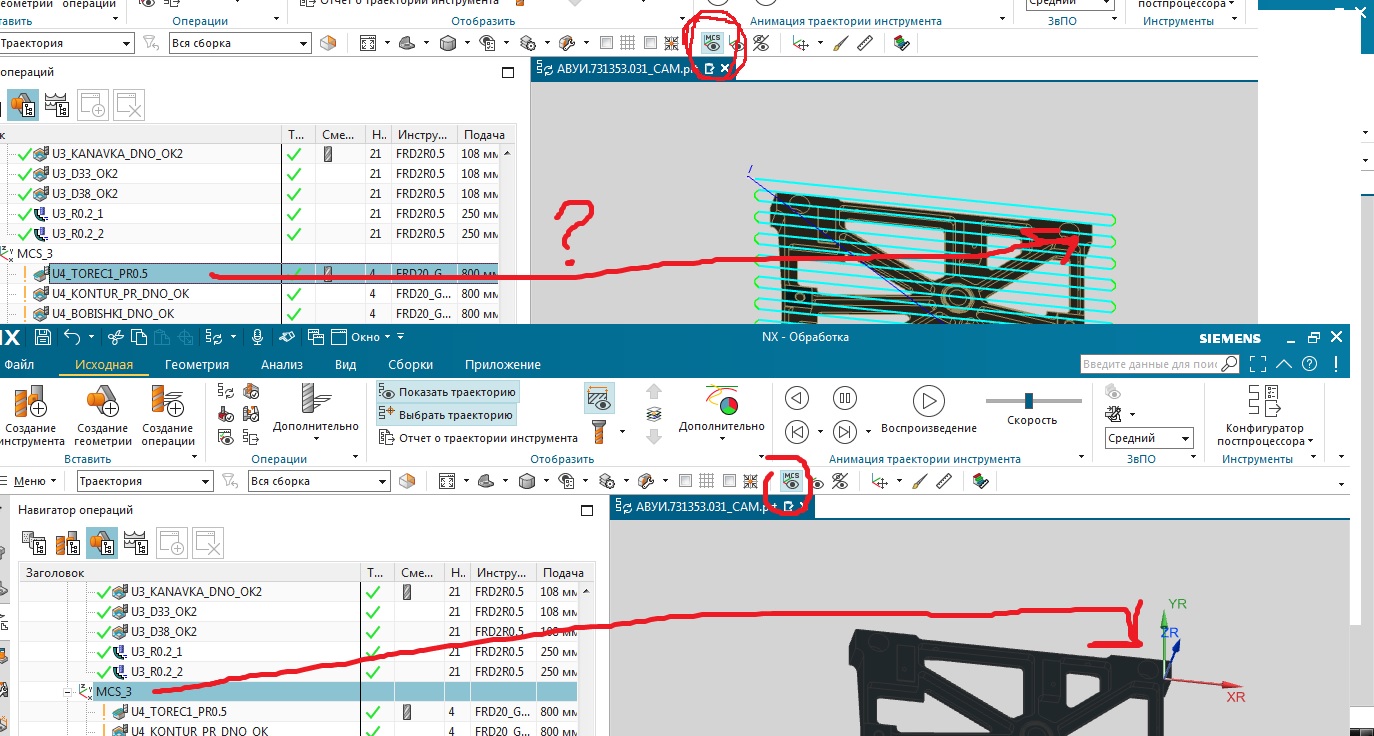Click the Save diskette icon beside NX logo

42,337
